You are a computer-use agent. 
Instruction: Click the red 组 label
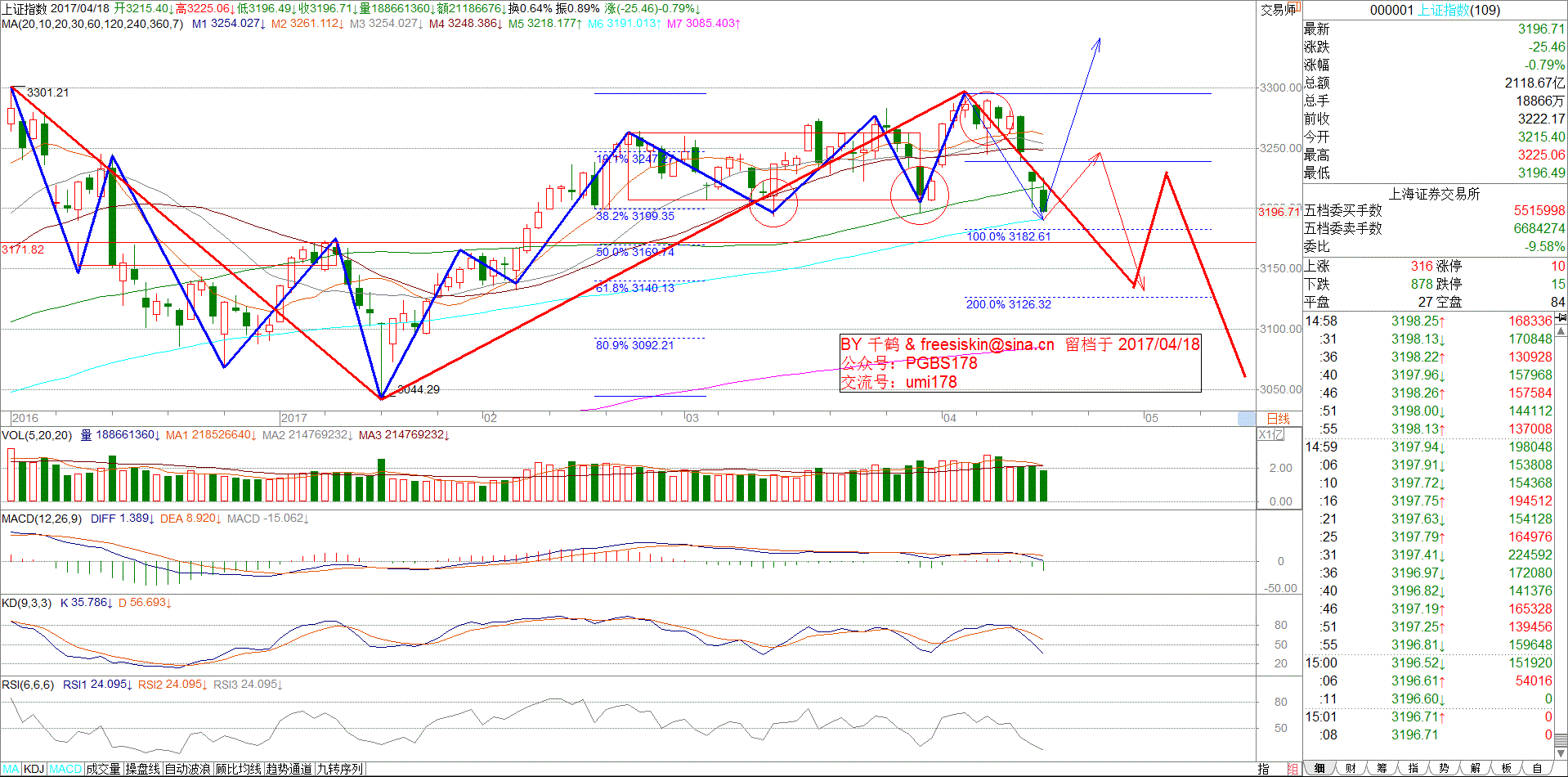(x=1292, y=769)
